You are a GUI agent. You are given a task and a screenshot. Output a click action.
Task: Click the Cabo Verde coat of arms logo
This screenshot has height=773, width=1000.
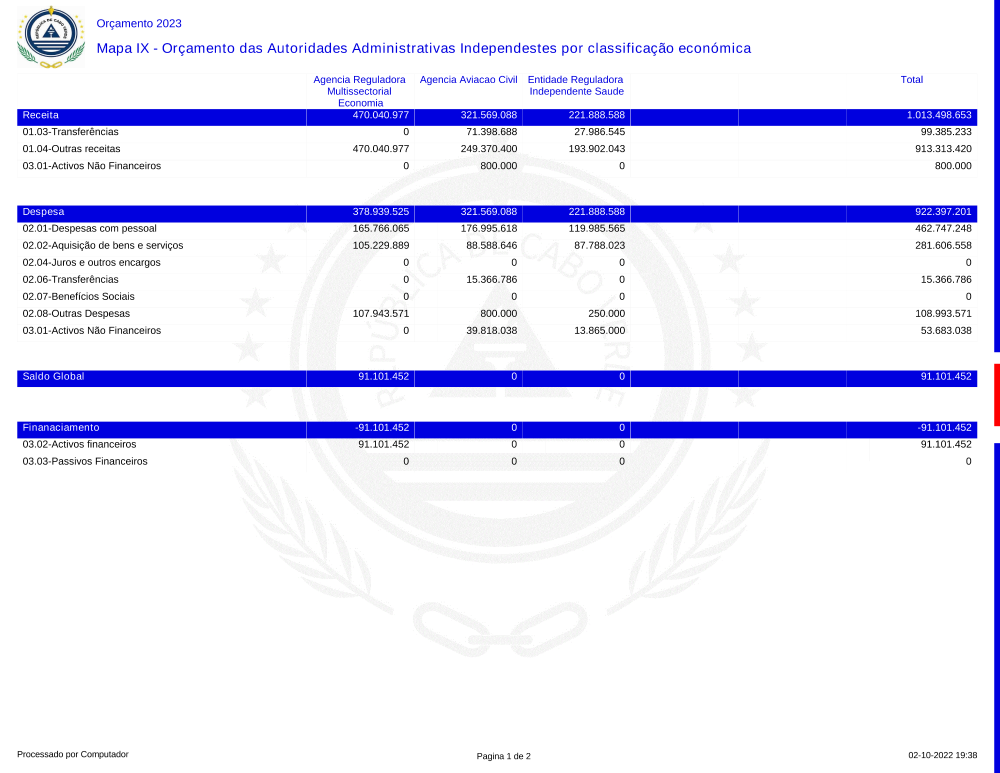coord(48,35)
